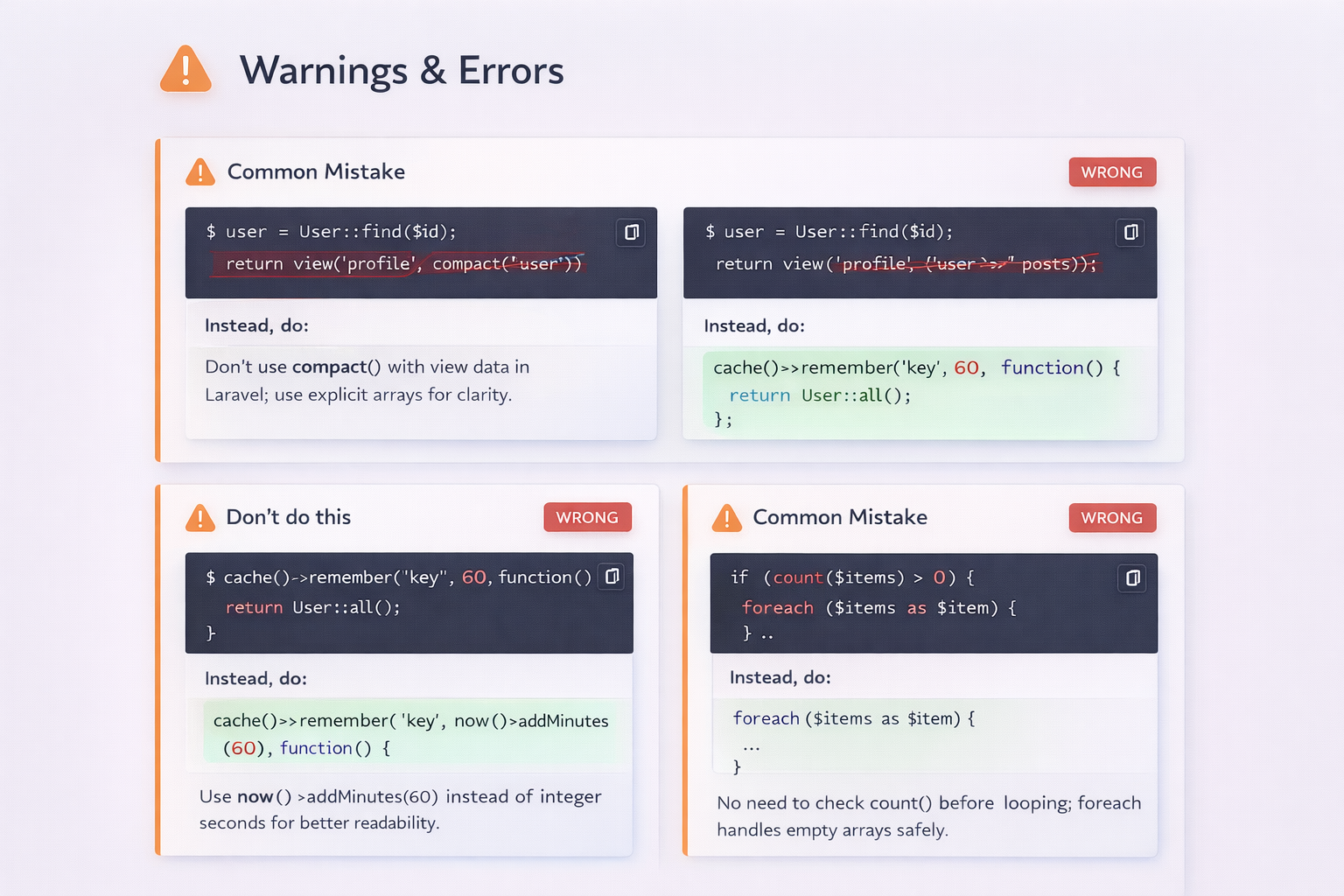The height and width of the screenshot is (896, 1344).
Task: Click the WRONG badge on "Don't do this" card
Action: click(x=587, y=517)
